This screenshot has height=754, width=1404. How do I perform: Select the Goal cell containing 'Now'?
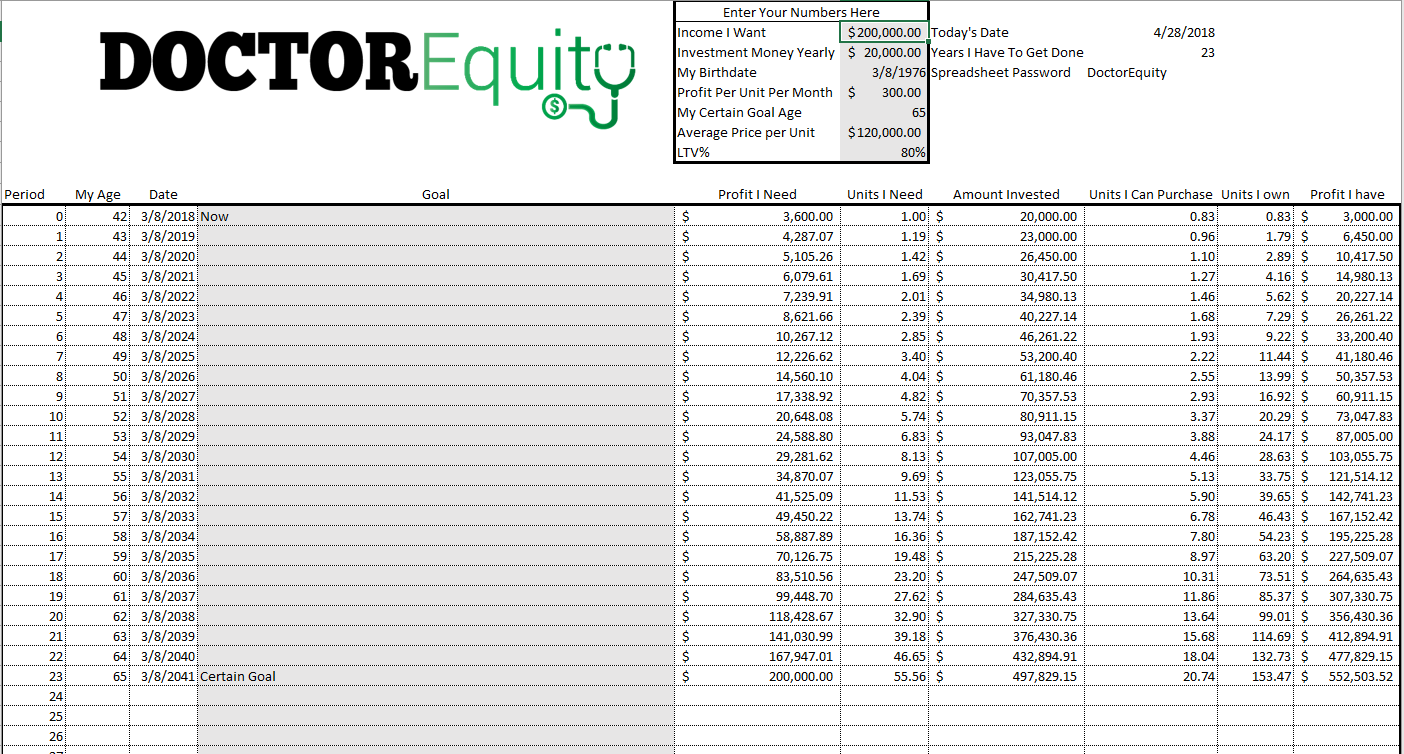coord(436,216)
